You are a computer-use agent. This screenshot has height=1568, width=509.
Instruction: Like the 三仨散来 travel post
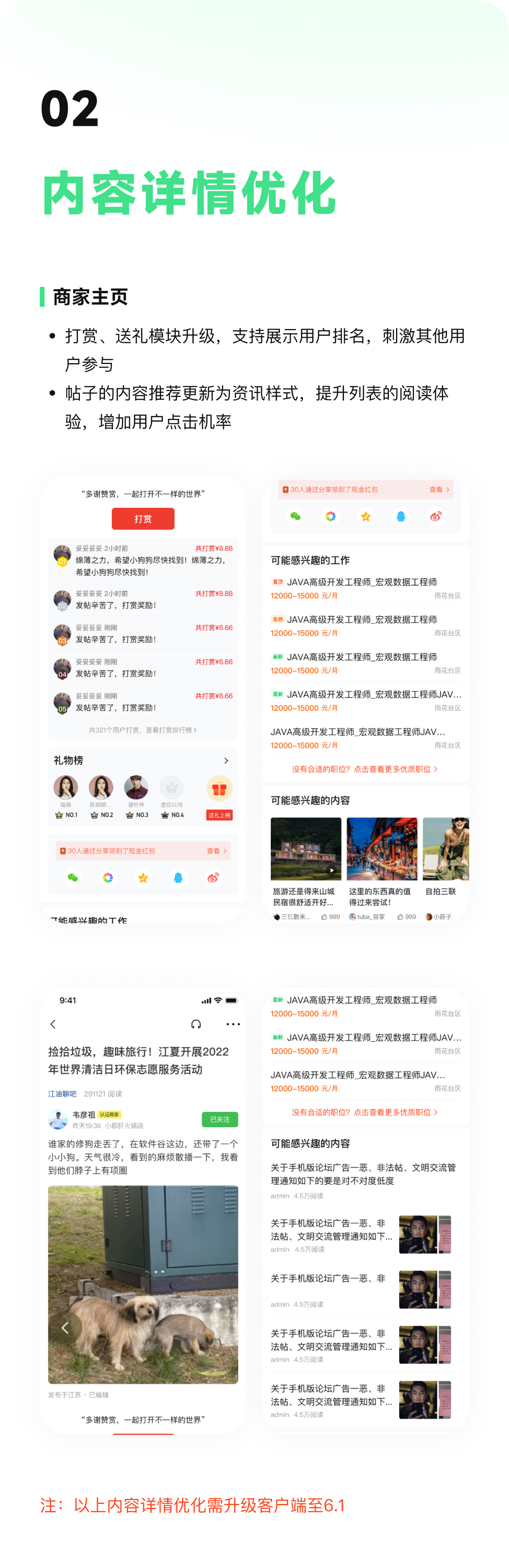330,917
